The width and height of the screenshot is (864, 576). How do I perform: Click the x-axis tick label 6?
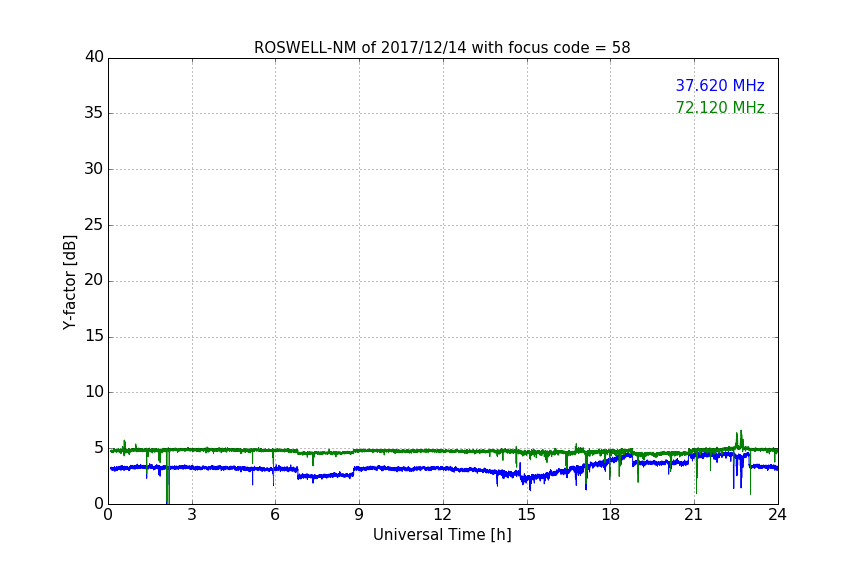pyautogui.click(x=276, y=515)
